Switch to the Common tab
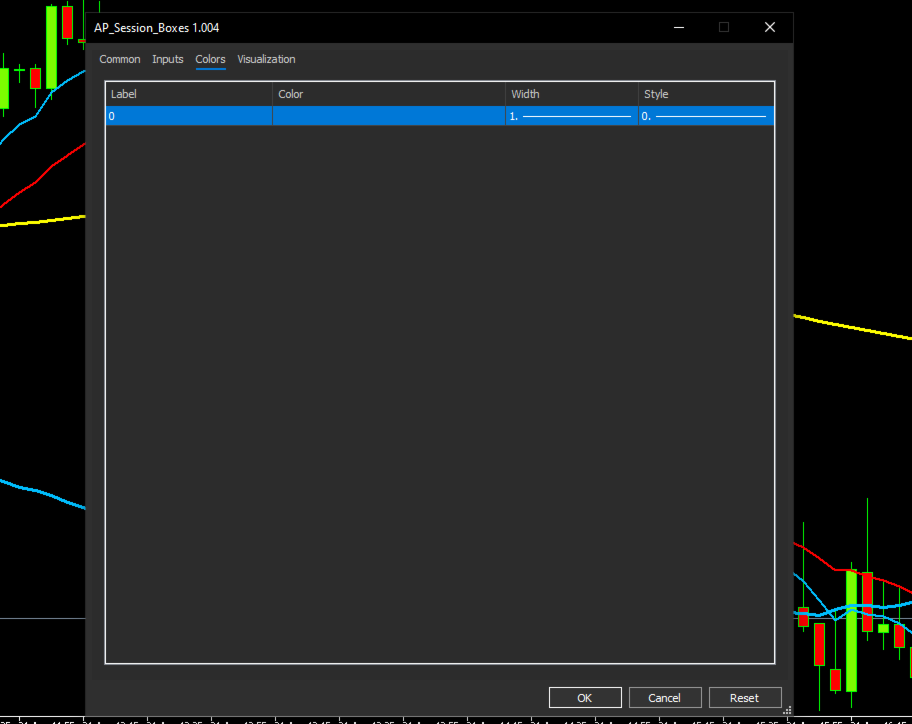 coord(119,59)
